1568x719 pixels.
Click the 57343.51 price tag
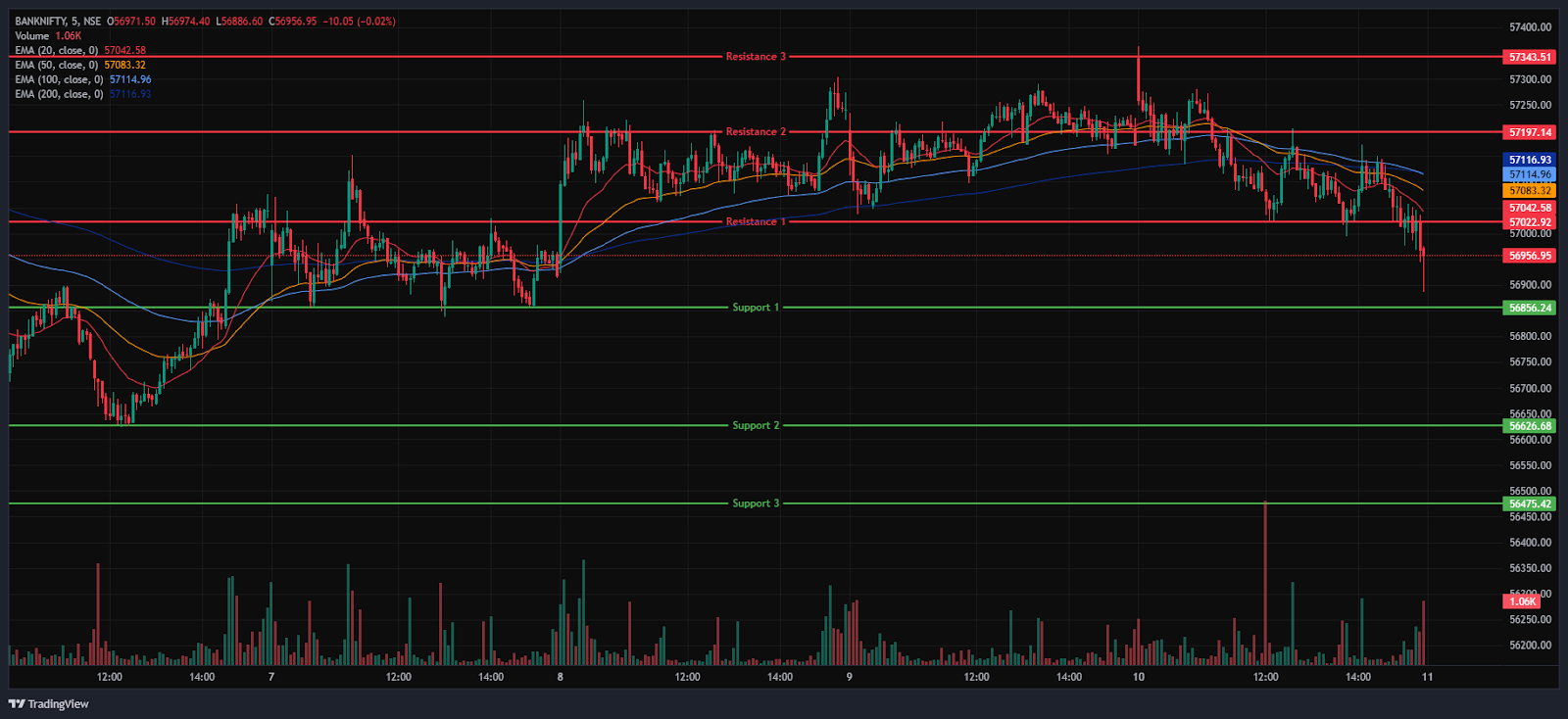[1529, 57]
